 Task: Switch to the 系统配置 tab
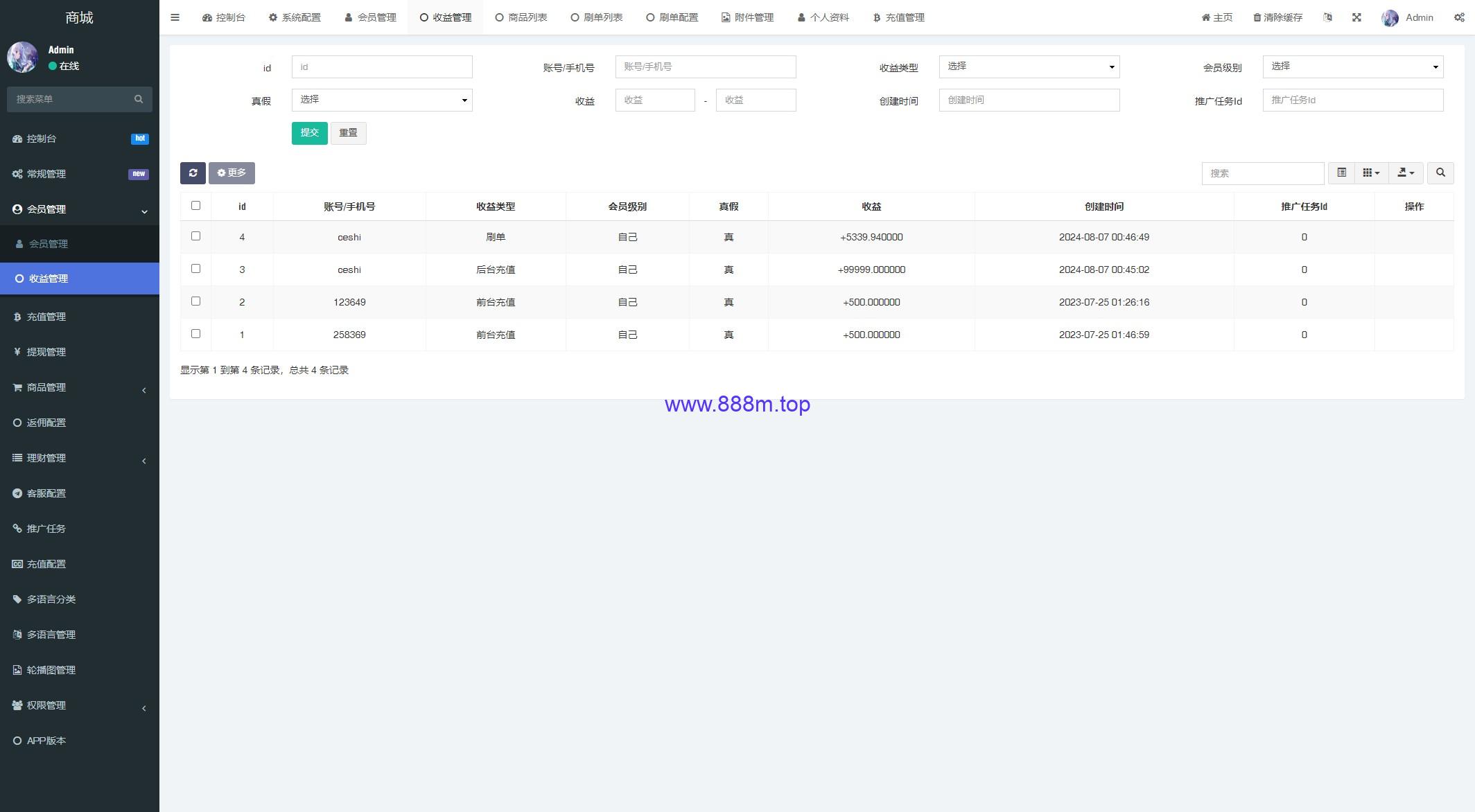click(x=295, y=17)
